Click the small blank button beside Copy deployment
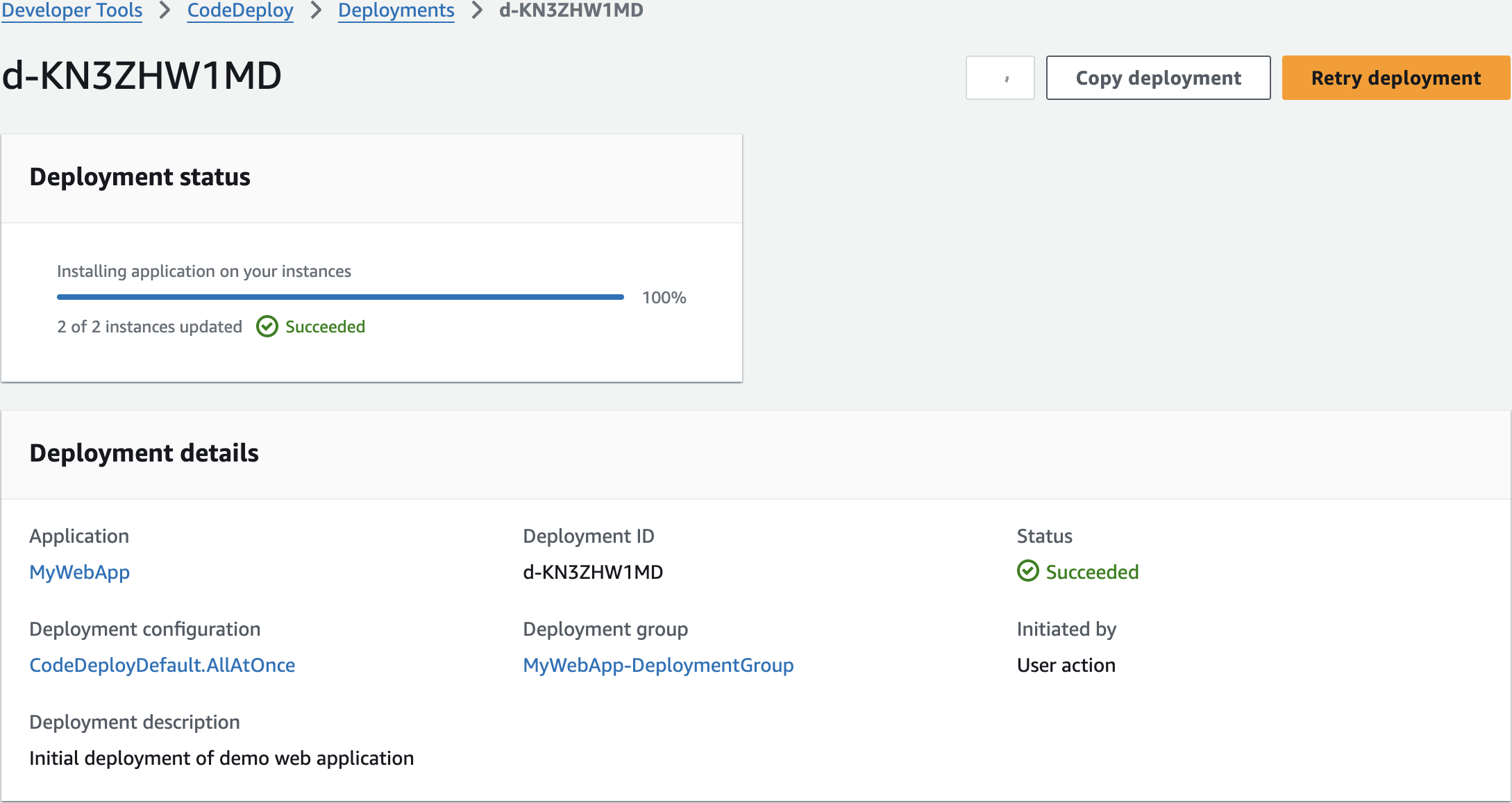The height and width of the screenshot is (803, 1512). coord(1000,78)
